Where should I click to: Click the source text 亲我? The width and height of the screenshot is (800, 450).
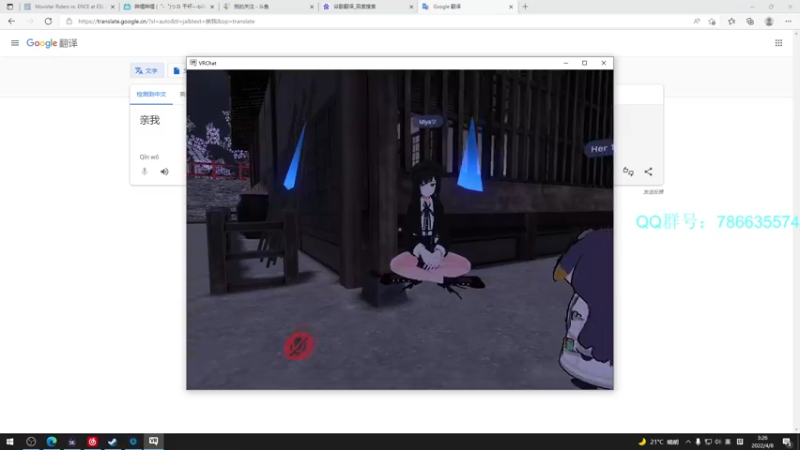point(150,120)
